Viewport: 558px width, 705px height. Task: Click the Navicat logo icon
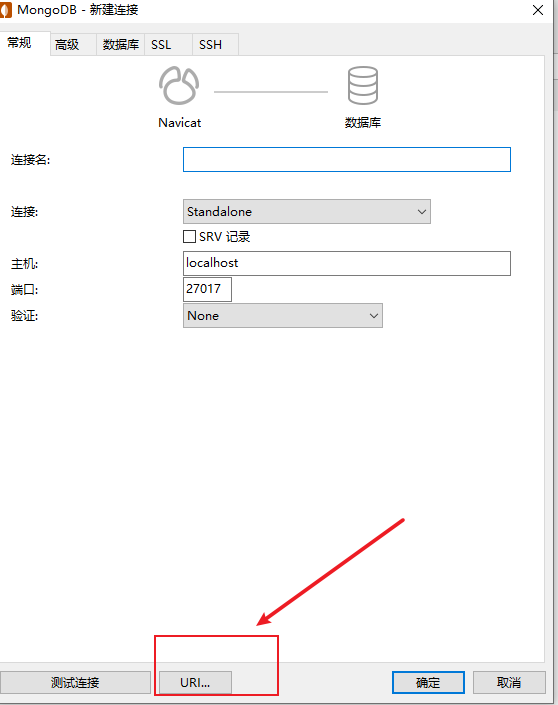(x=179, y=85)
